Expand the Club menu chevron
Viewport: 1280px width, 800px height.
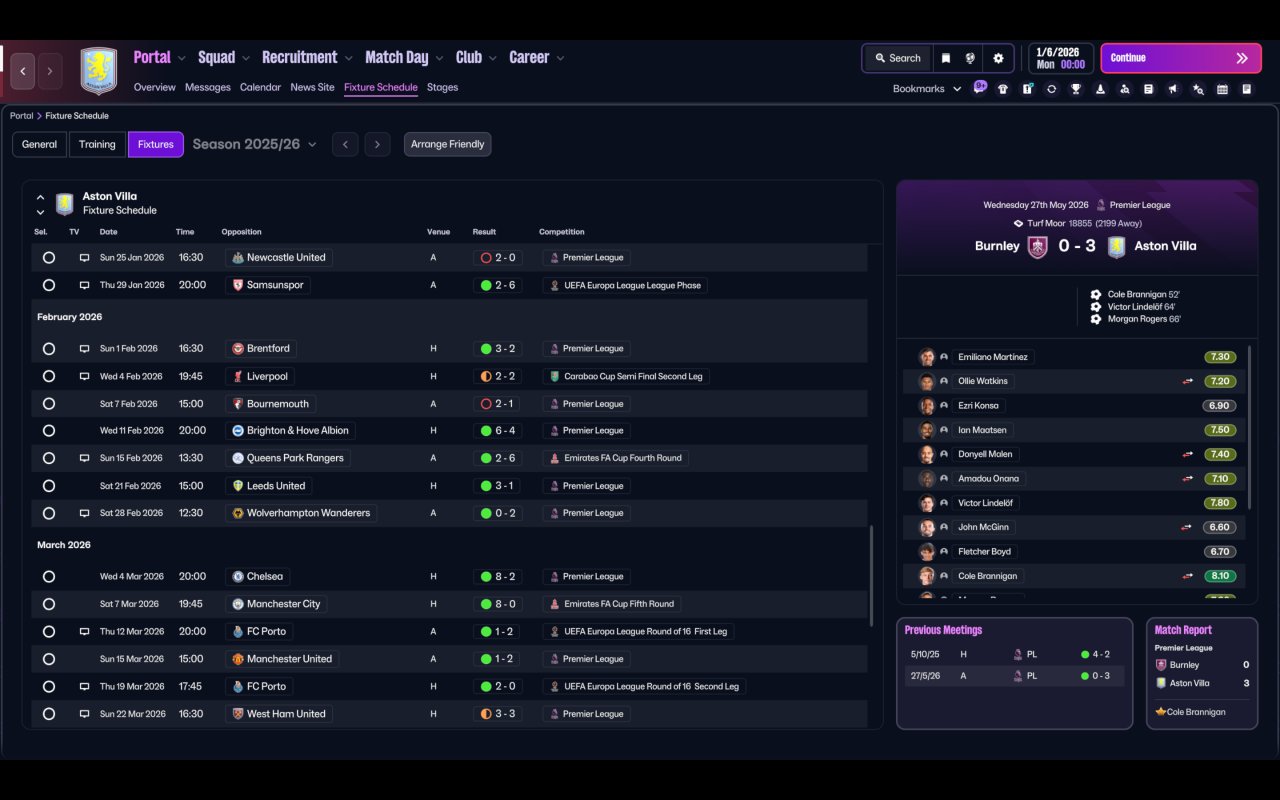[x=493, y=58]
